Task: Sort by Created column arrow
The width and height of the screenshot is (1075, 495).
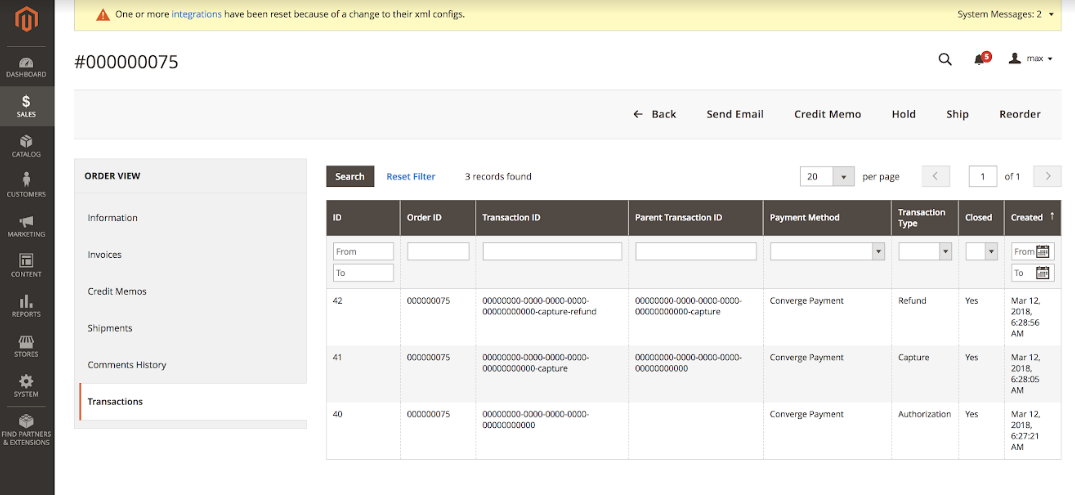Action: (x=1052, y=217)
